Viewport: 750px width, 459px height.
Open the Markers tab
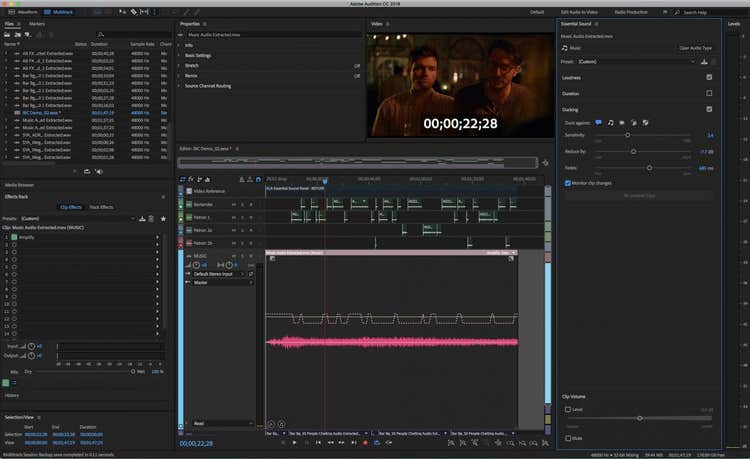click(x=36, y=22)
